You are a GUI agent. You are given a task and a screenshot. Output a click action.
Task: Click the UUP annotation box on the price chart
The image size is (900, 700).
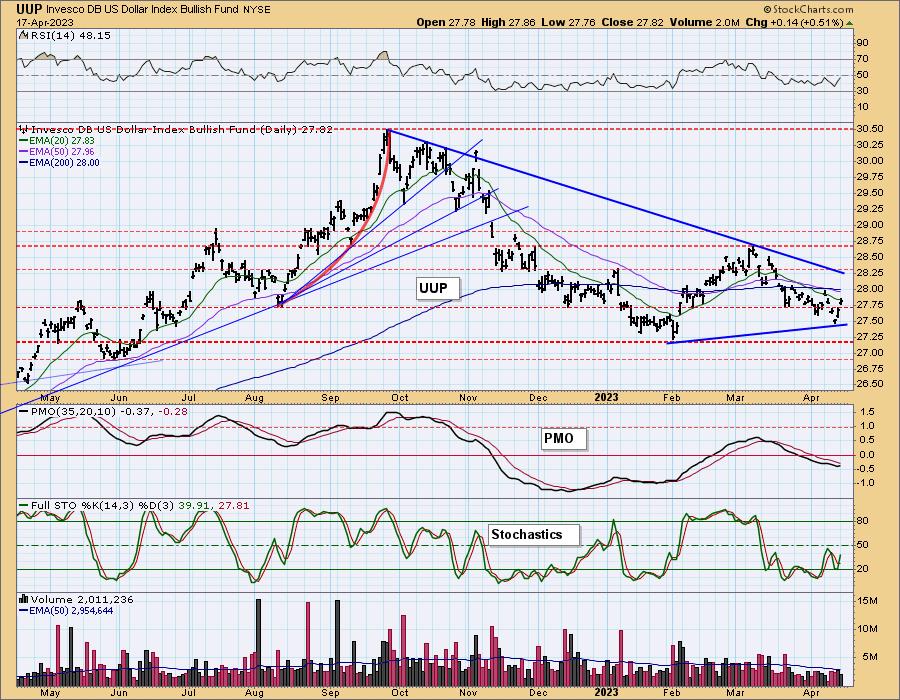click(438, 288)
